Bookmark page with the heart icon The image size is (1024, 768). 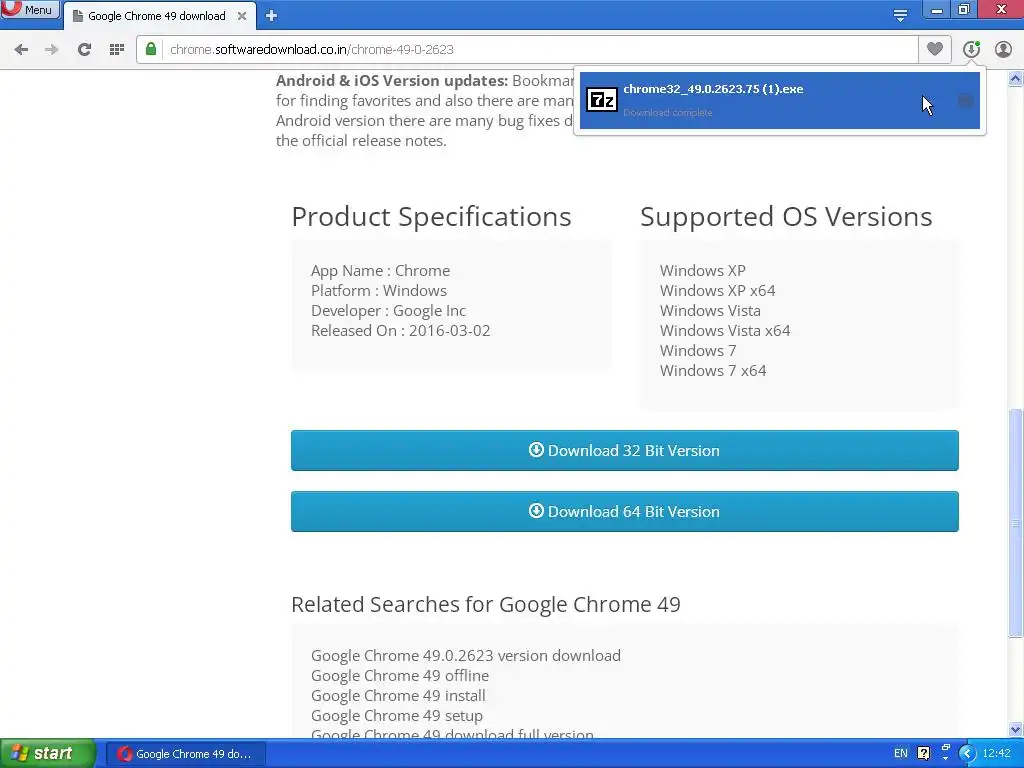pos(934,49)
